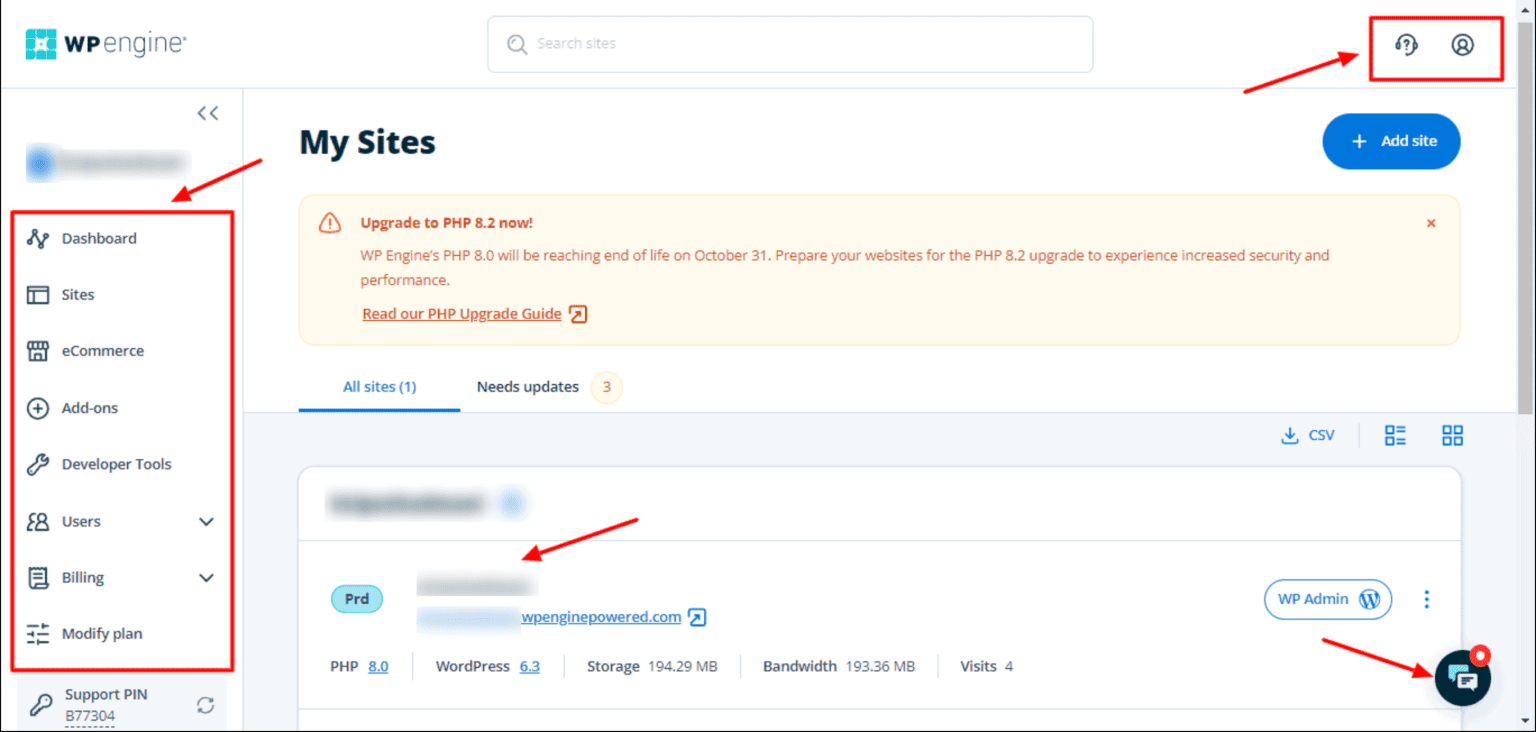Dismiss the PHP 8.2 upgrade banner
Screen dimensions: 1536x732
click(1431, 223)
